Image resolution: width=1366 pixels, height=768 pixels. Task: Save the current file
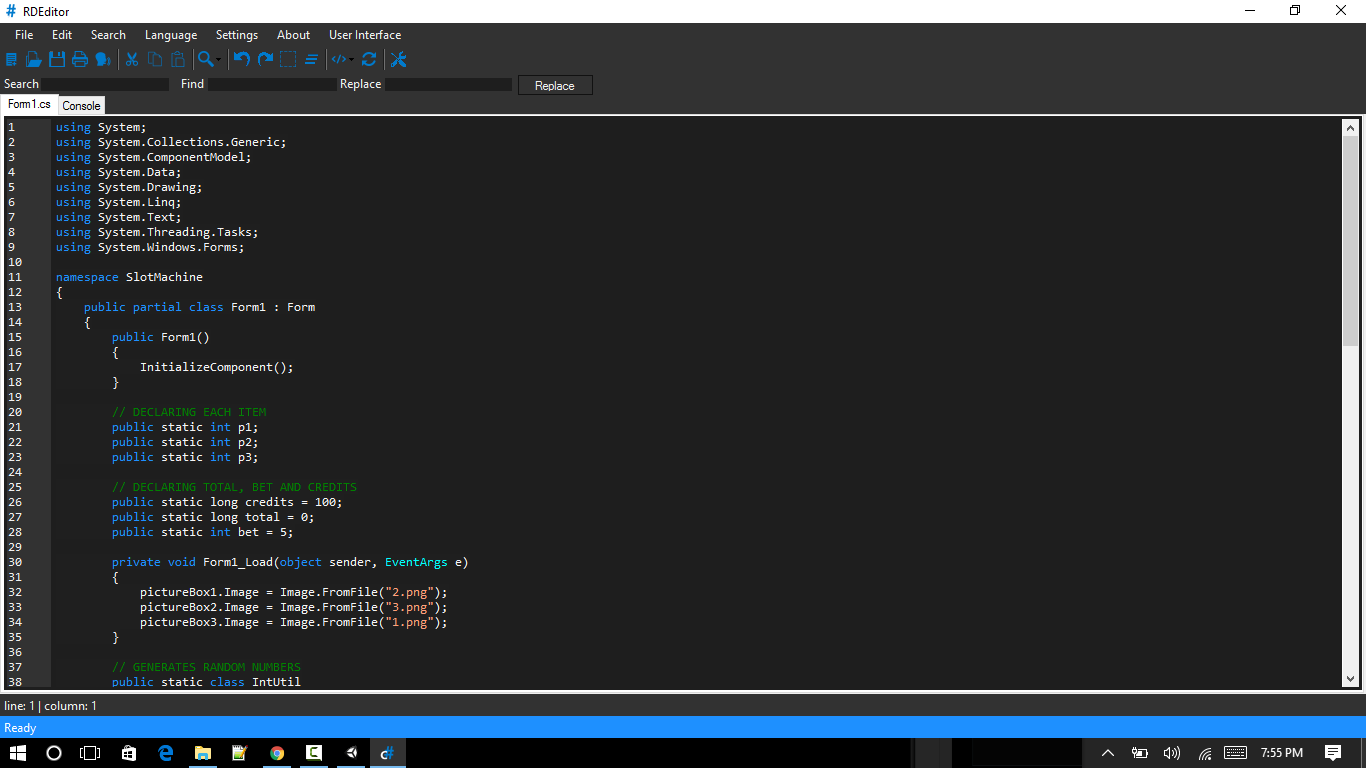(57, 60)
